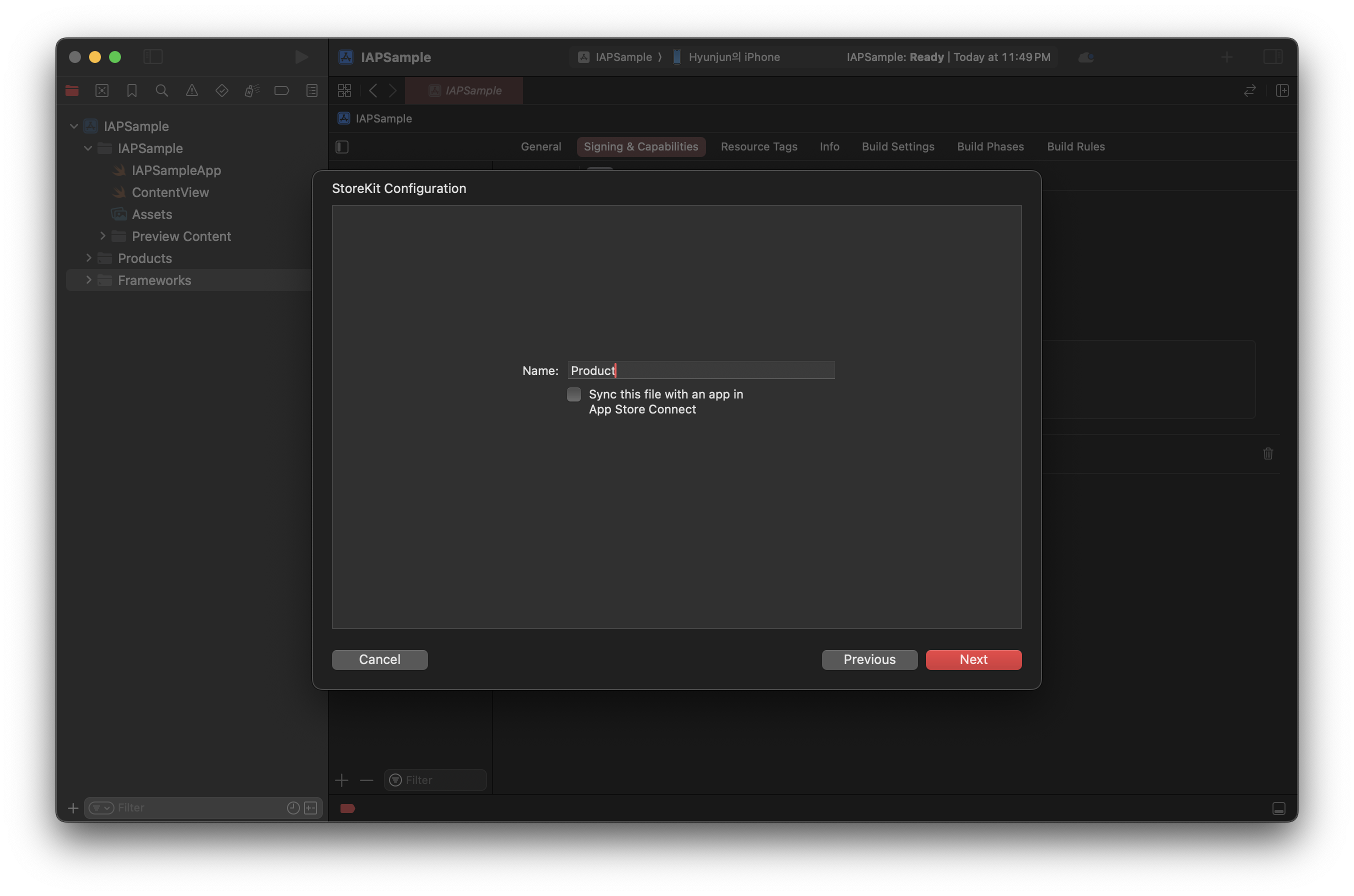Open the Bookmark navigator icon
This screenshot has width=1354, height=896.
132,90
